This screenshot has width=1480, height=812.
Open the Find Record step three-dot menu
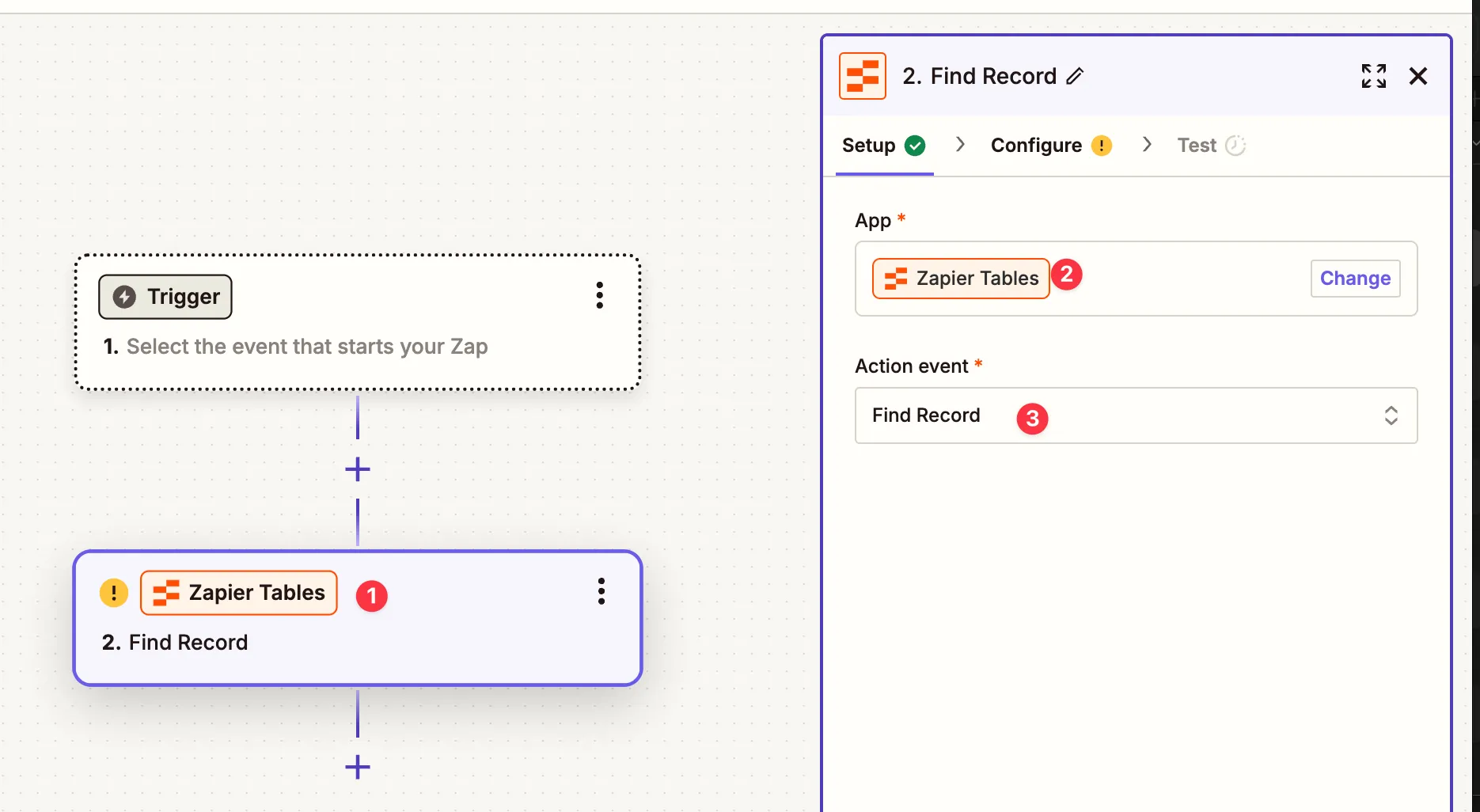601,591
